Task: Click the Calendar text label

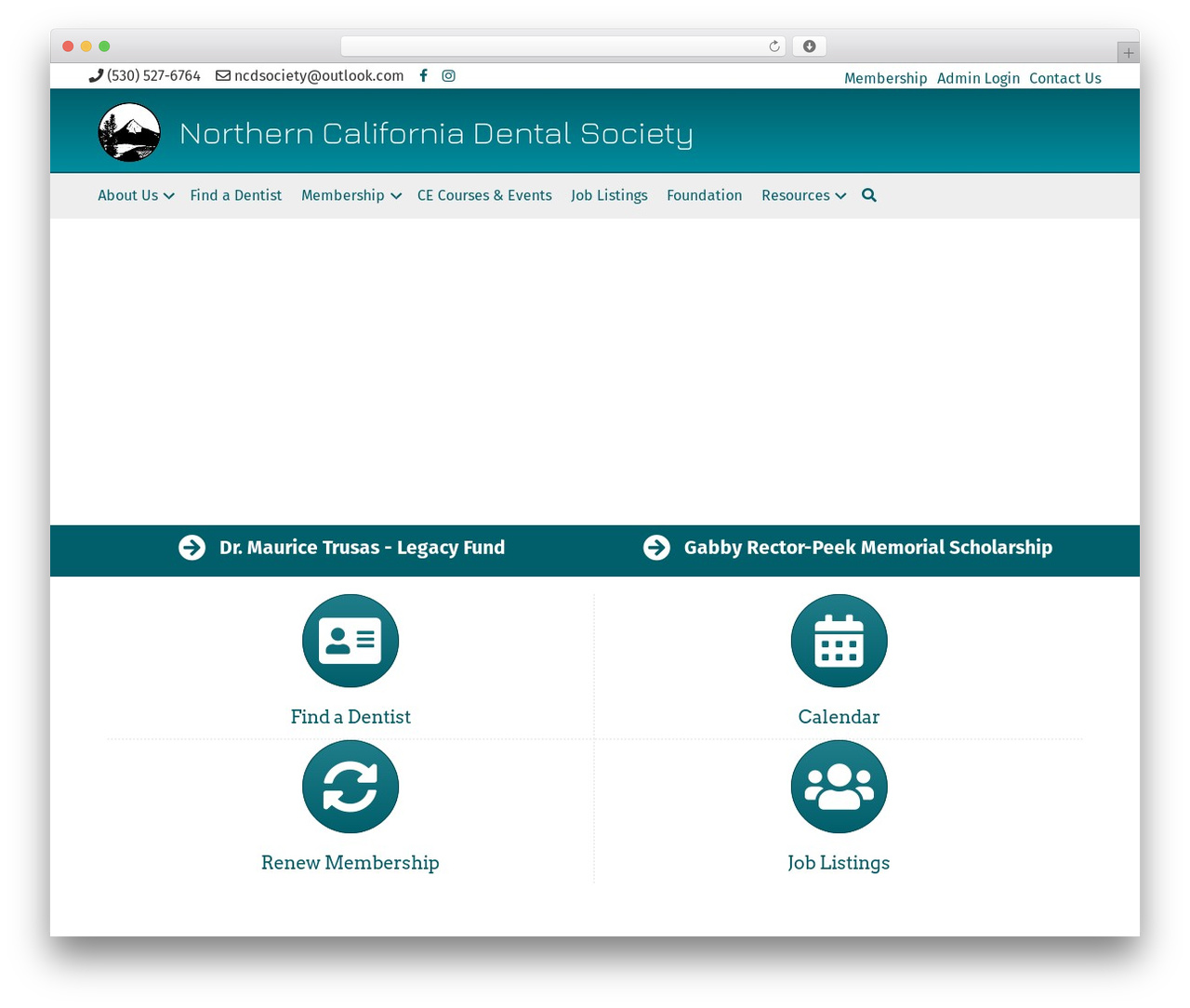Action: [839, 717]
